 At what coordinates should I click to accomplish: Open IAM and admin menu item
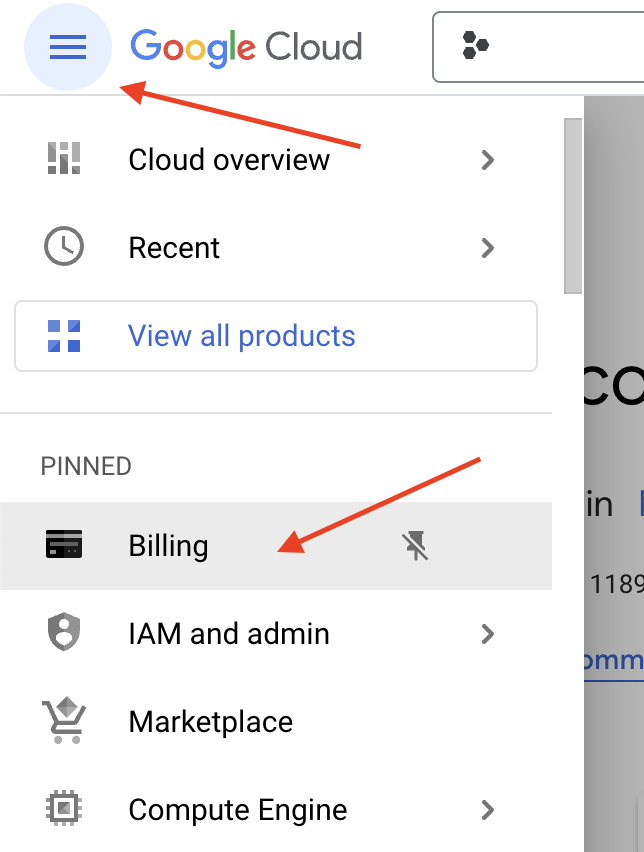pyautogui.click(x=276, y=634)
